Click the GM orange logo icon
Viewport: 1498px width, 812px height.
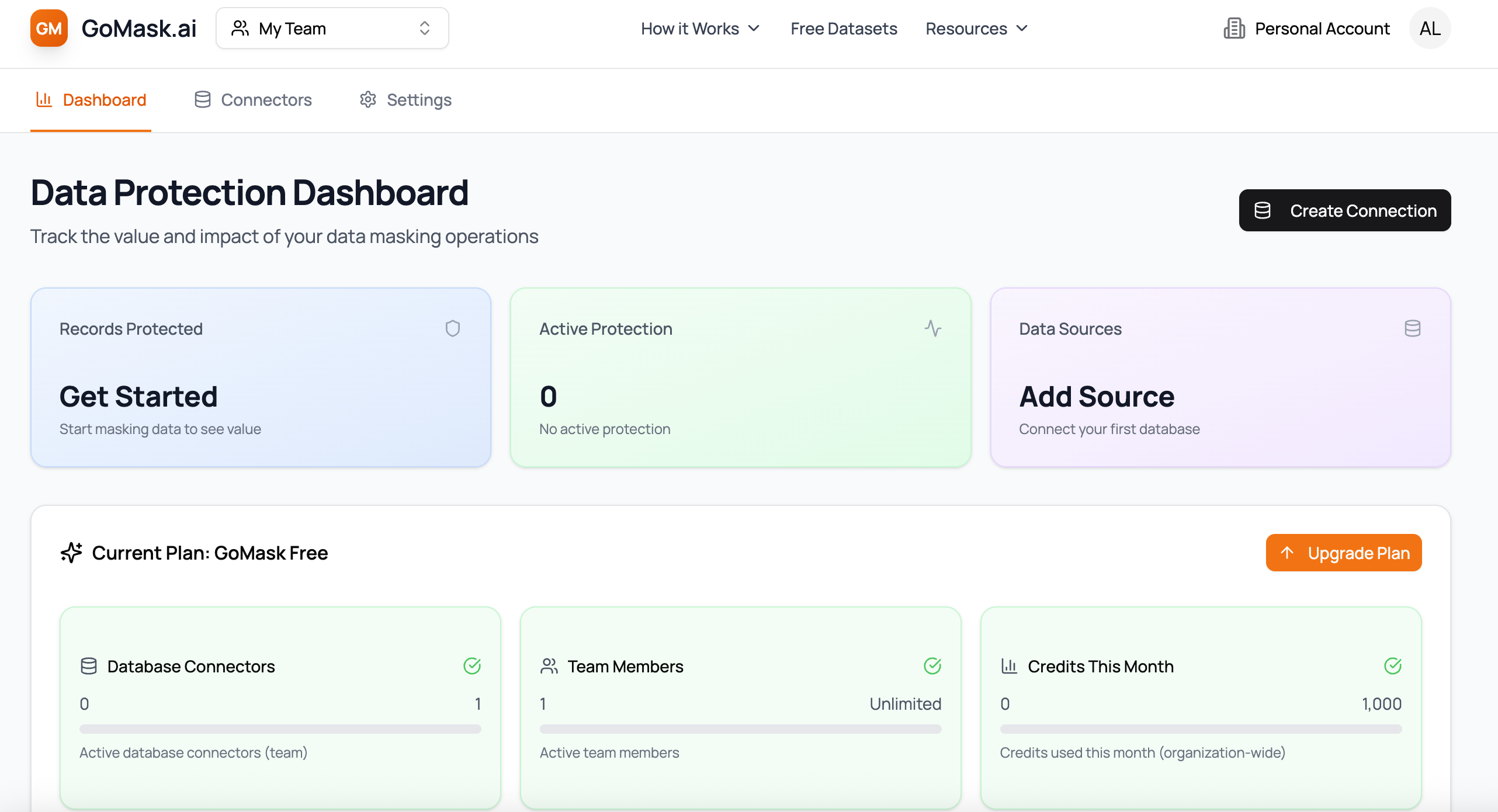coord(49,28)
